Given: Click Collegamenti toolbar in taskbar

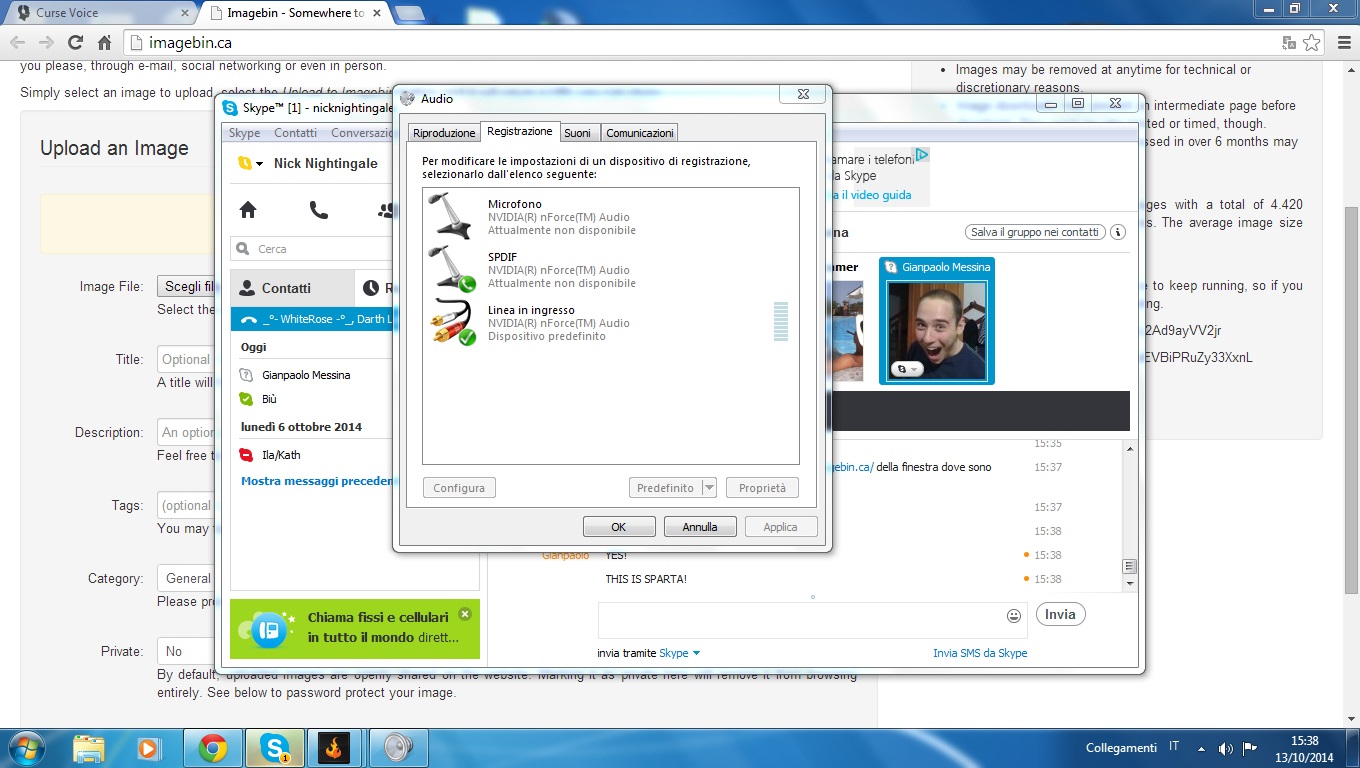Looking at the screenshot, I should [1121, 748].
